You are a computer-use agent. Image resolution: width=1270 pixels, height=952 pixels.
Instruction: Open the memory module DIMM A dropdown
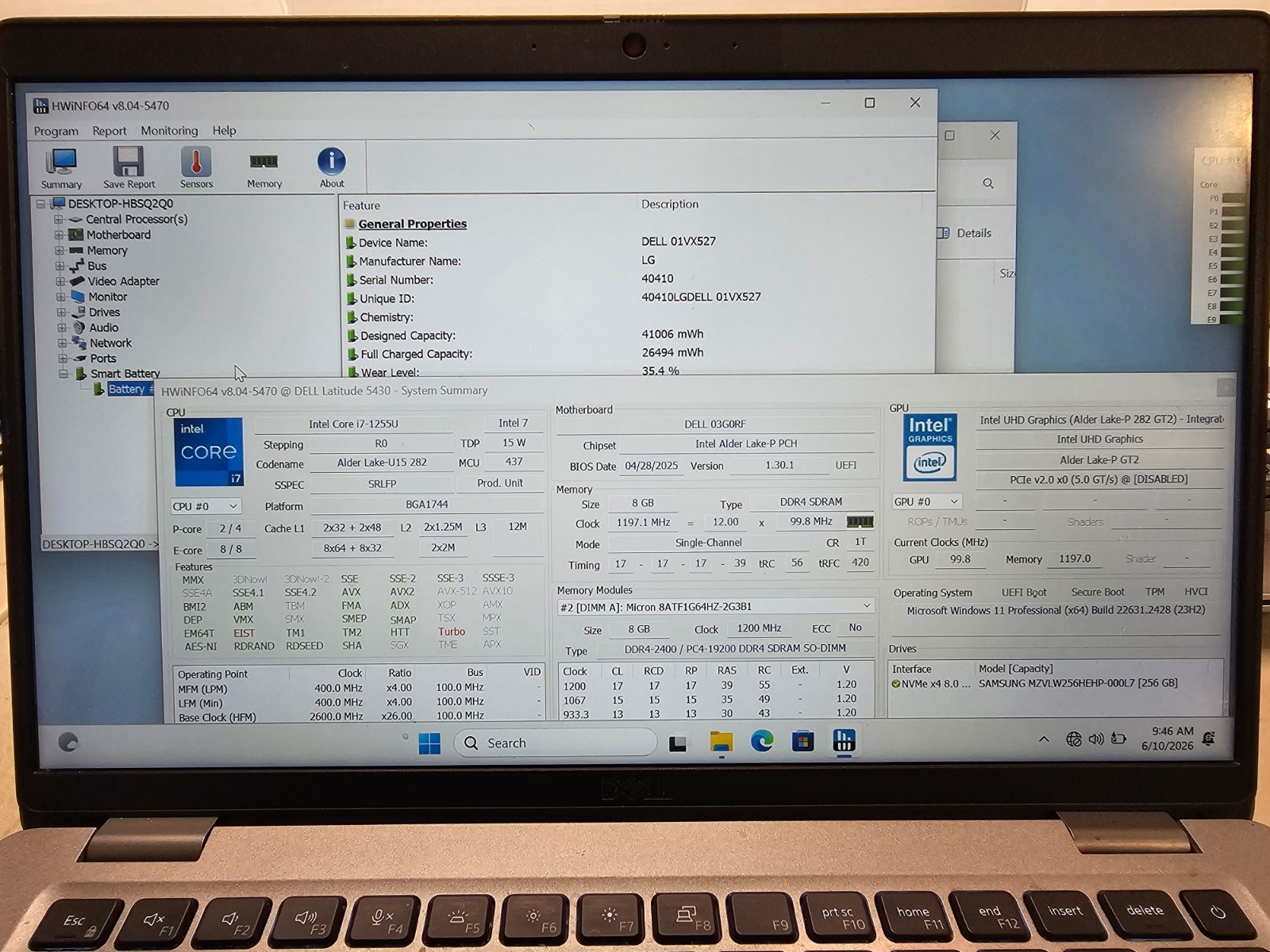[715, 607]
